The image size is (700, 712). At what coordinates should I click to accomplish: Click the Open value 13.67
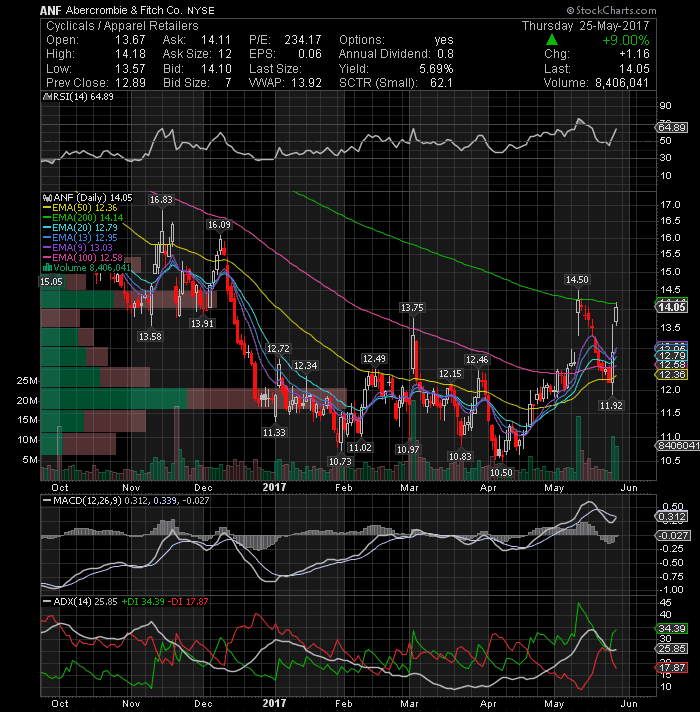coord(130,40)
